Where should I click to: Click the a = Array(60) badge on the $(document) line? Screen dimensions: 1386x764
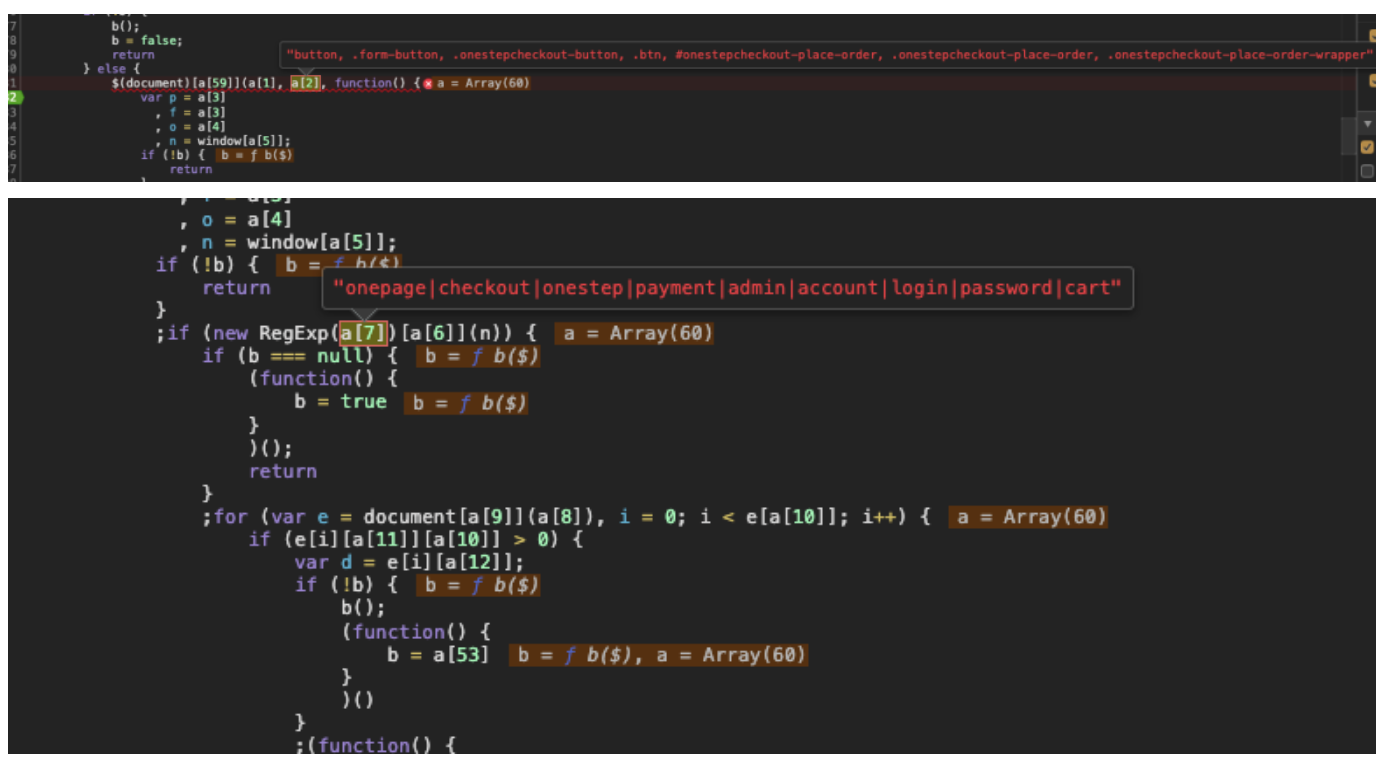point(483,83)
